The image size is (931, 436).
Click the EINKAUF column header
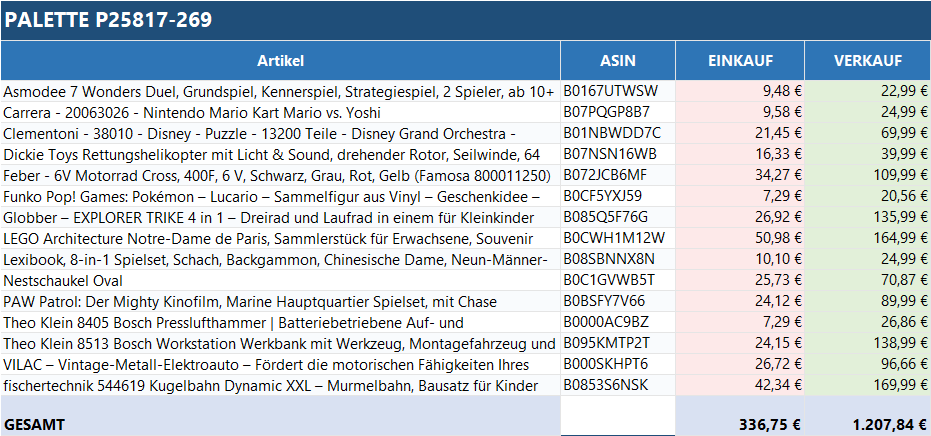click(x=740, y=60)
